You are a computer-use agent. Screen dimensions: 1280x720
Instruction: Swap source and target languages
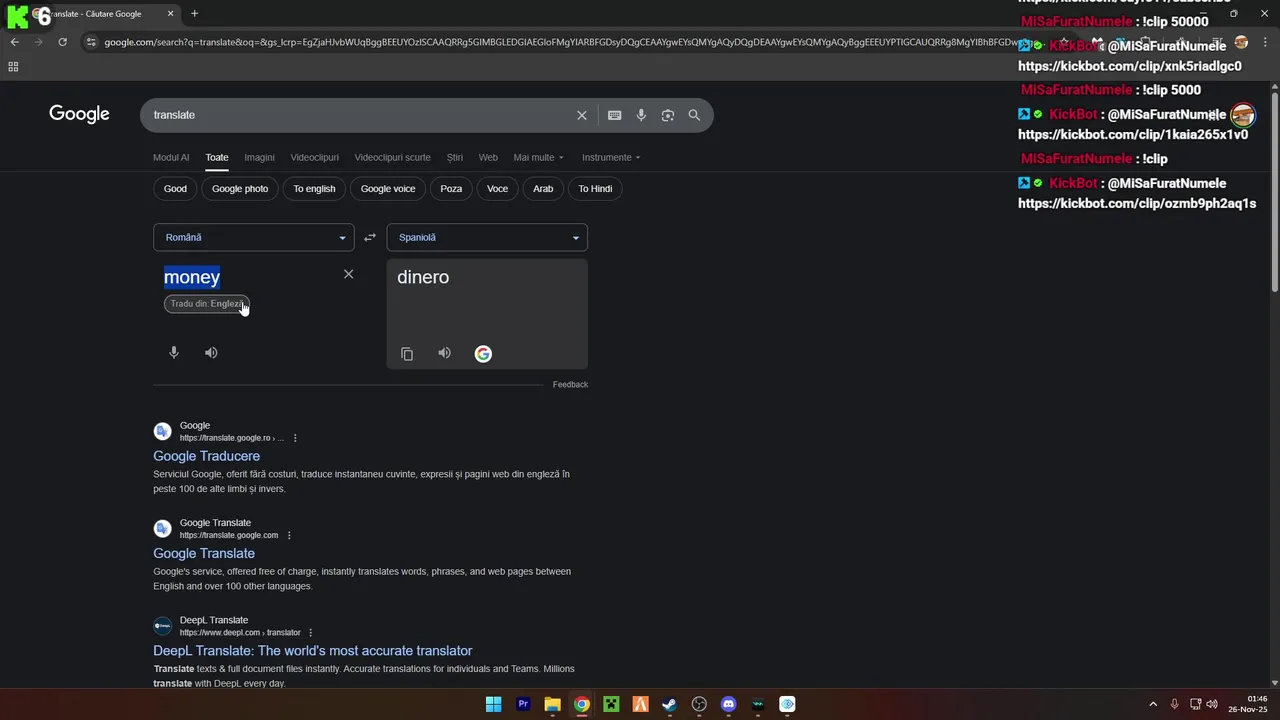[370, 237]
